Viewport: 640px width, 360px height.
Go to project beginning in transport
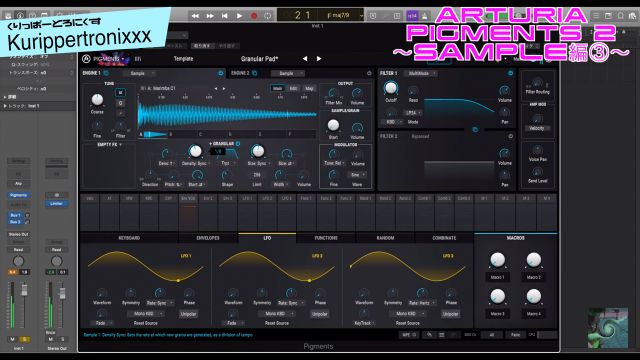(x=224, y=16)
